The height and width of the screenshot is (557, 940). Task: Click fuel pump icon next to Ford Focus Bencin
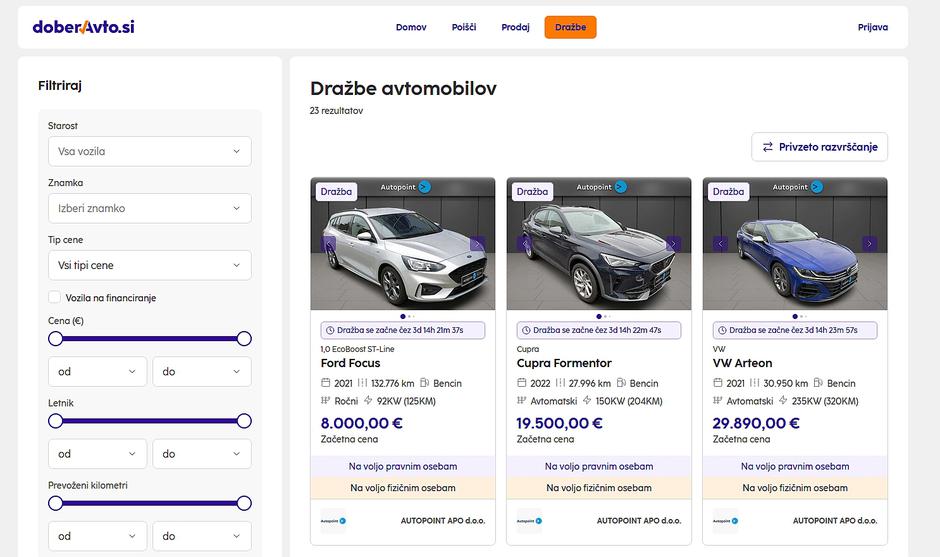tap(424, 383)
